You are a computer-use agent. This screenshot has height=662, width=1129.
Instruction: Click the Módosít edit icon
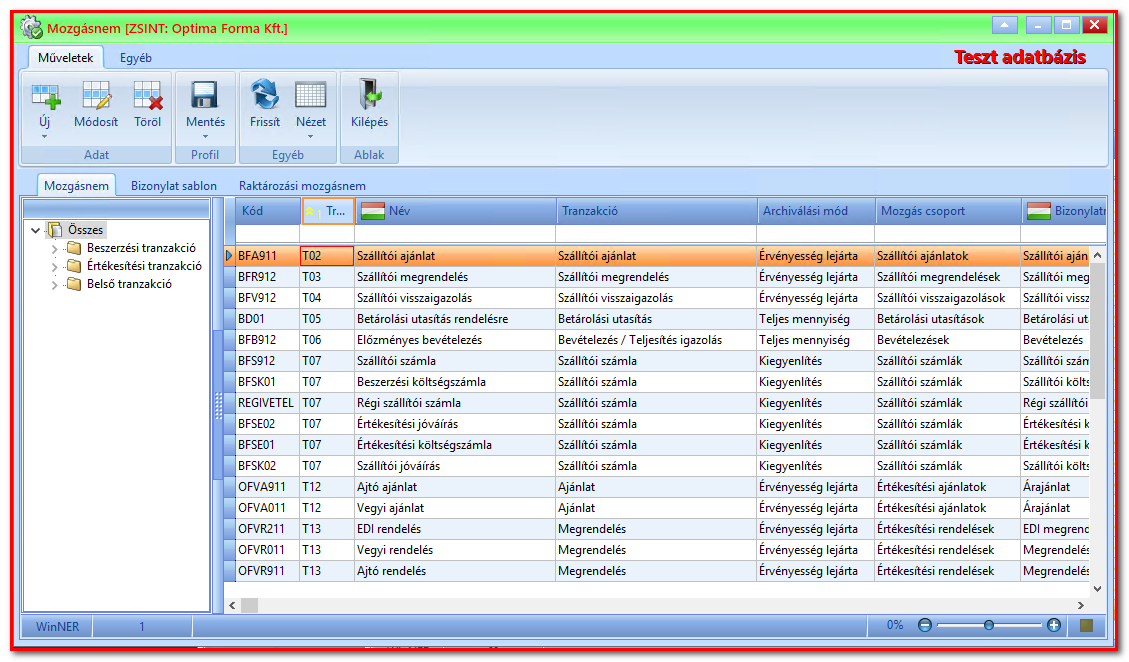(96, 95)
